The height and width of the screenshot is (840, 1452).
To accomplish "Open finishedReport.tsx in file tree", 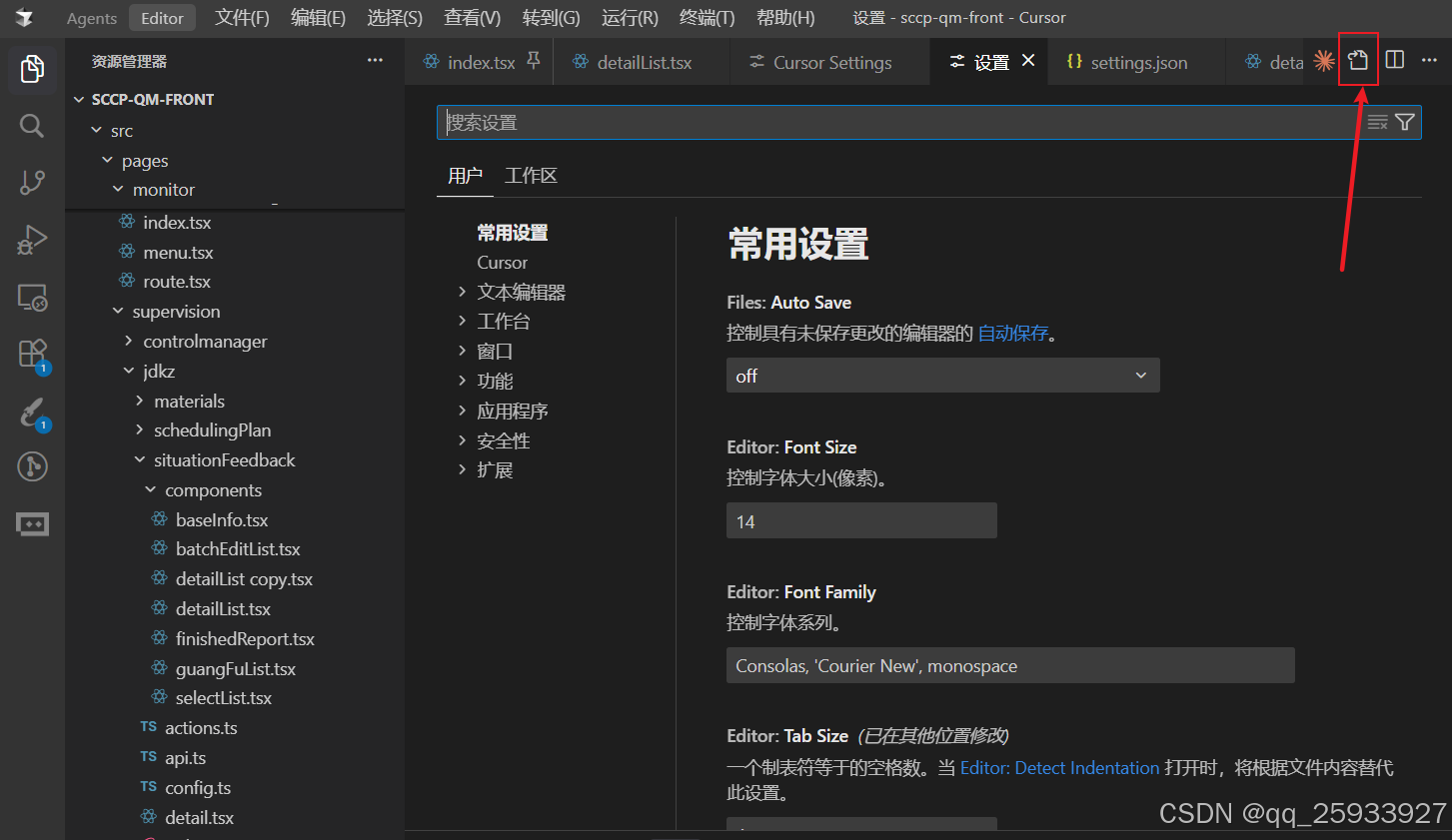I will point(245,638).
